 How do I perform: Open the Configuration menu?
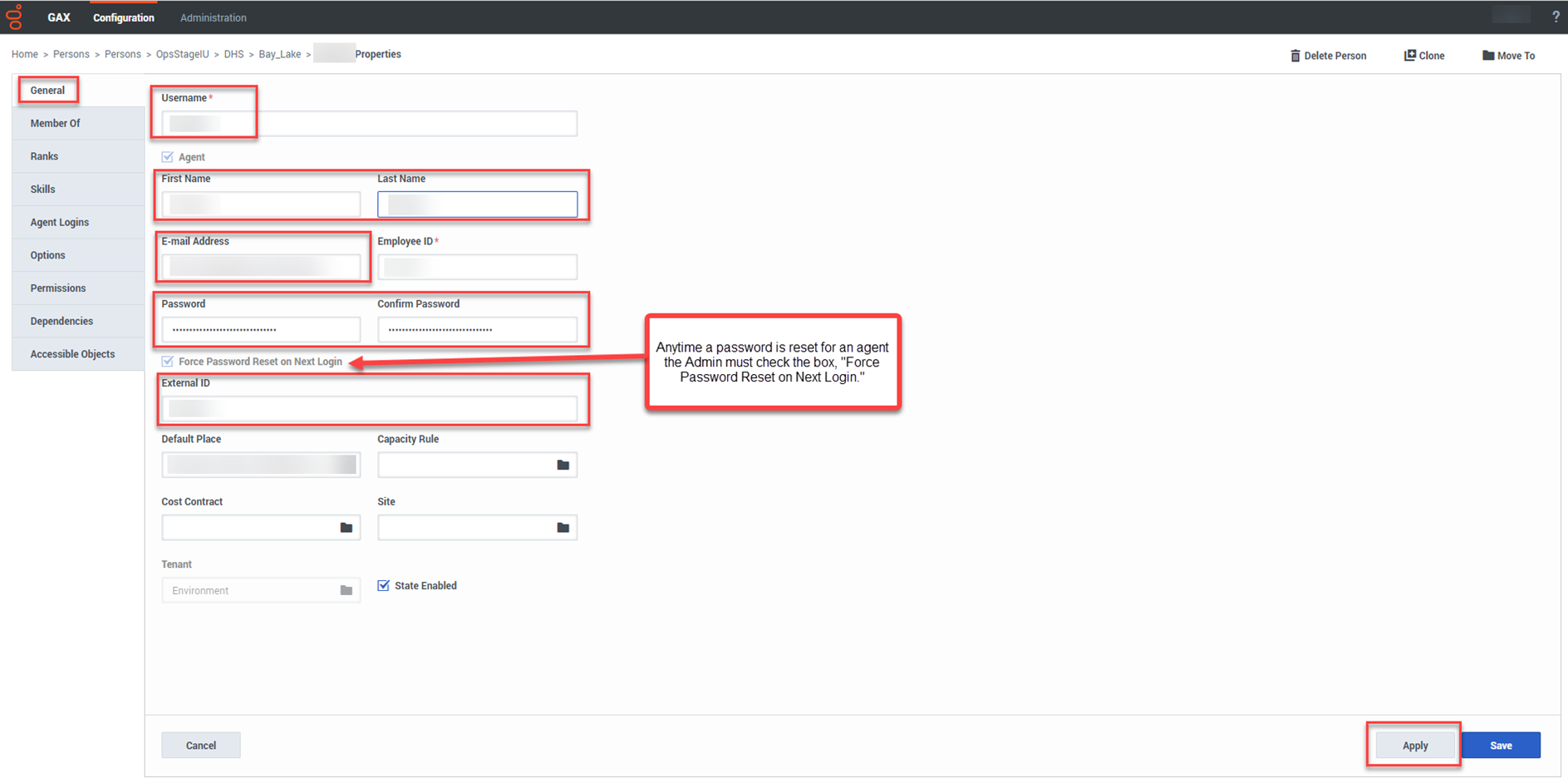[124, 17]
